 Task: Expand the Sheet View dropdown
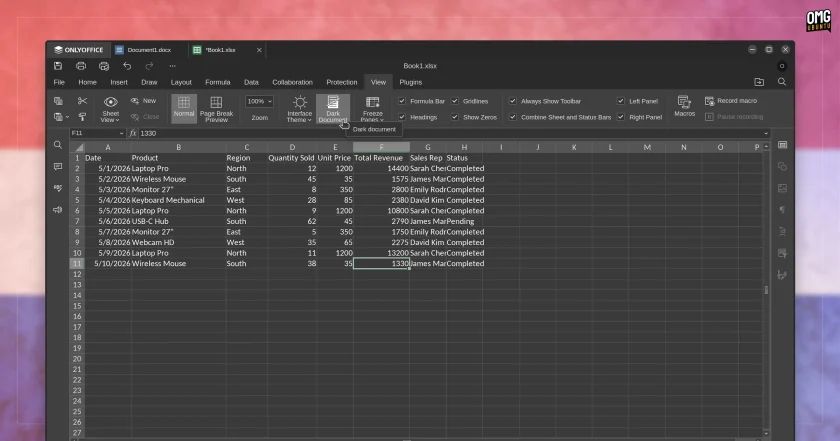(110, 109)
